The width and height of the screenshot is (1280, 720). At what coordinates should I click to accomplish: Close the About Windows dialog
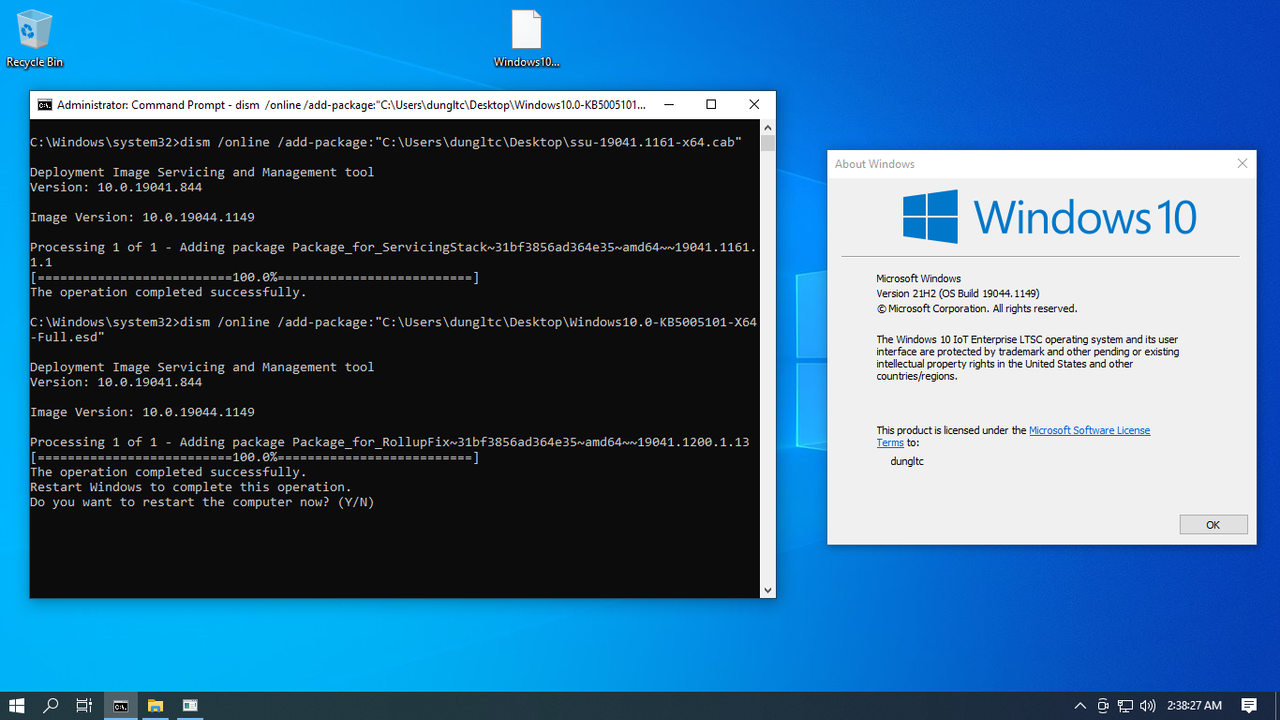click(x=1242, y=163)
